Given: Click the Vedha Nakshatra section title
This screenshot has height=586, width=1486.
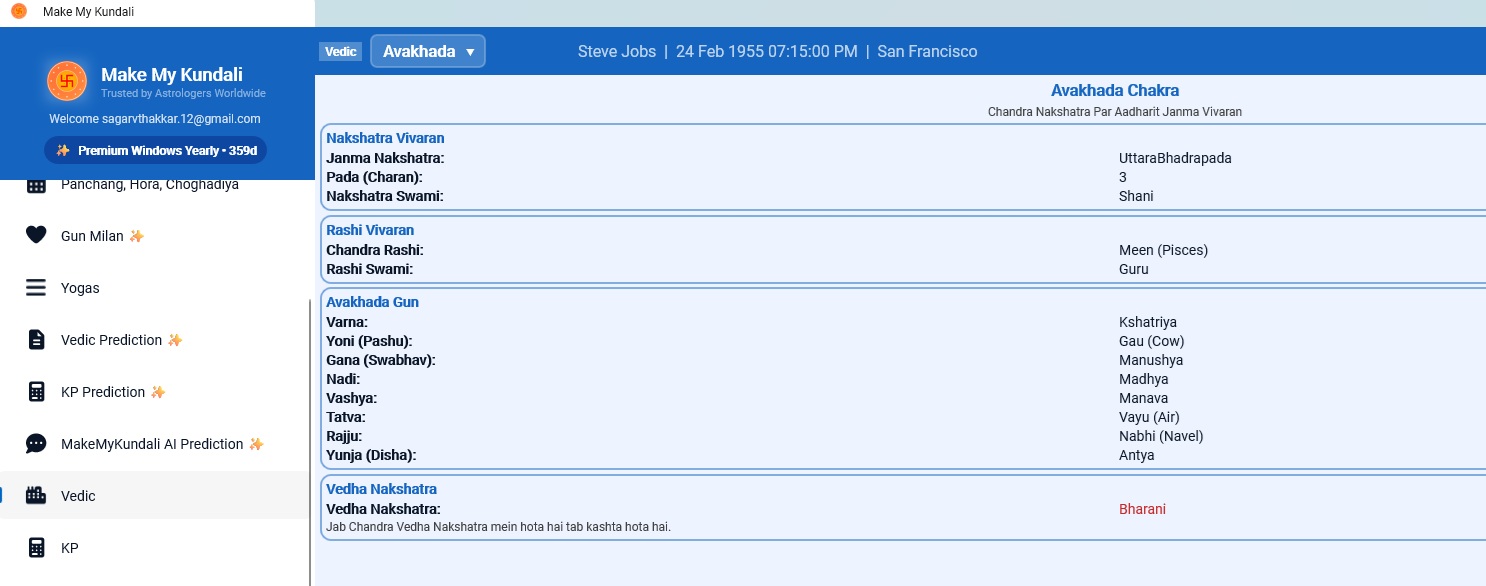Looking at the screenshot, I should pyautogui.click(x=381, y=489).
